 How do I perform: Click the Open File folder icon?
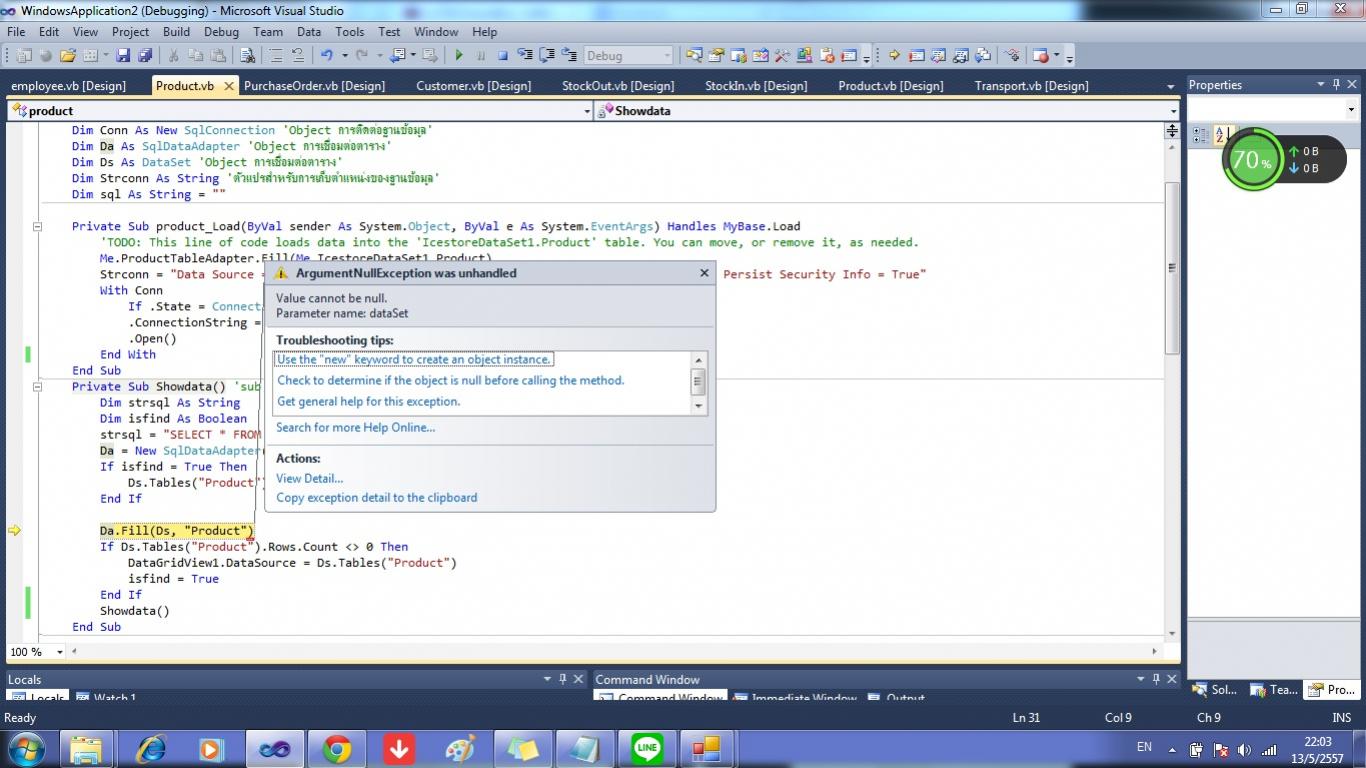pyautogui.click(x=68, y=56)
